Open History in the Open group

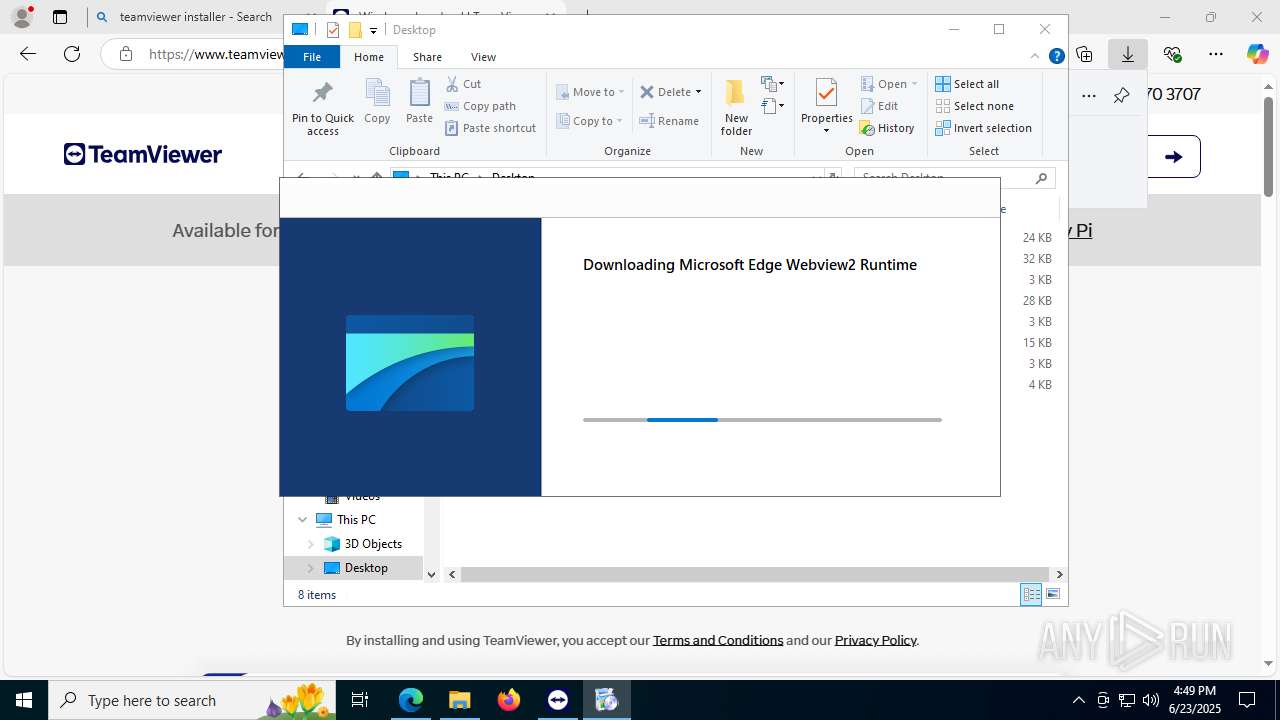click(887, 128)
